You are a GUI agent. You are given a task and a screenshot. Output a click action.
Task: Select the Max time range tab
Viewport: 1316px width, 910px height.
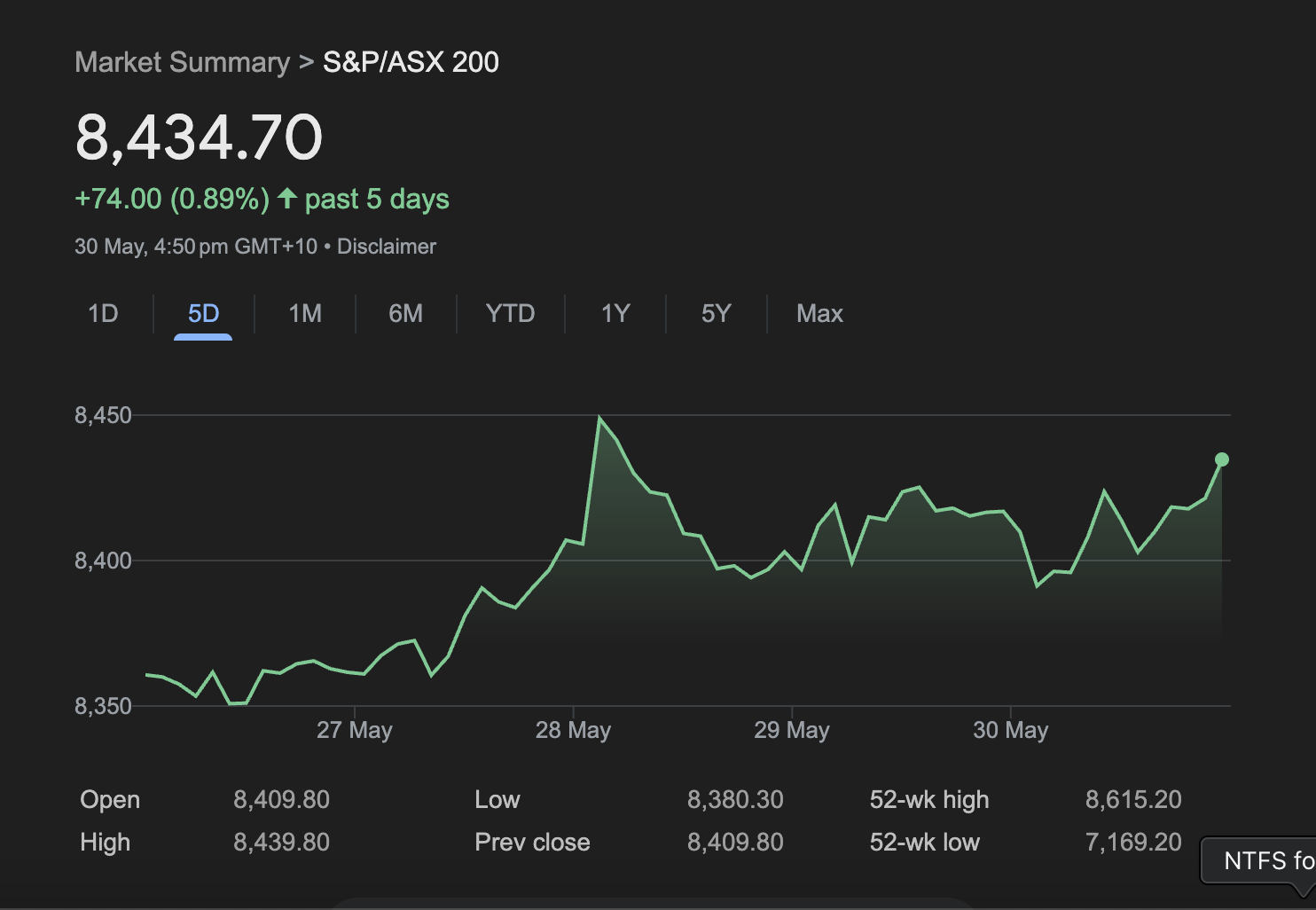[x=819, y=314]
